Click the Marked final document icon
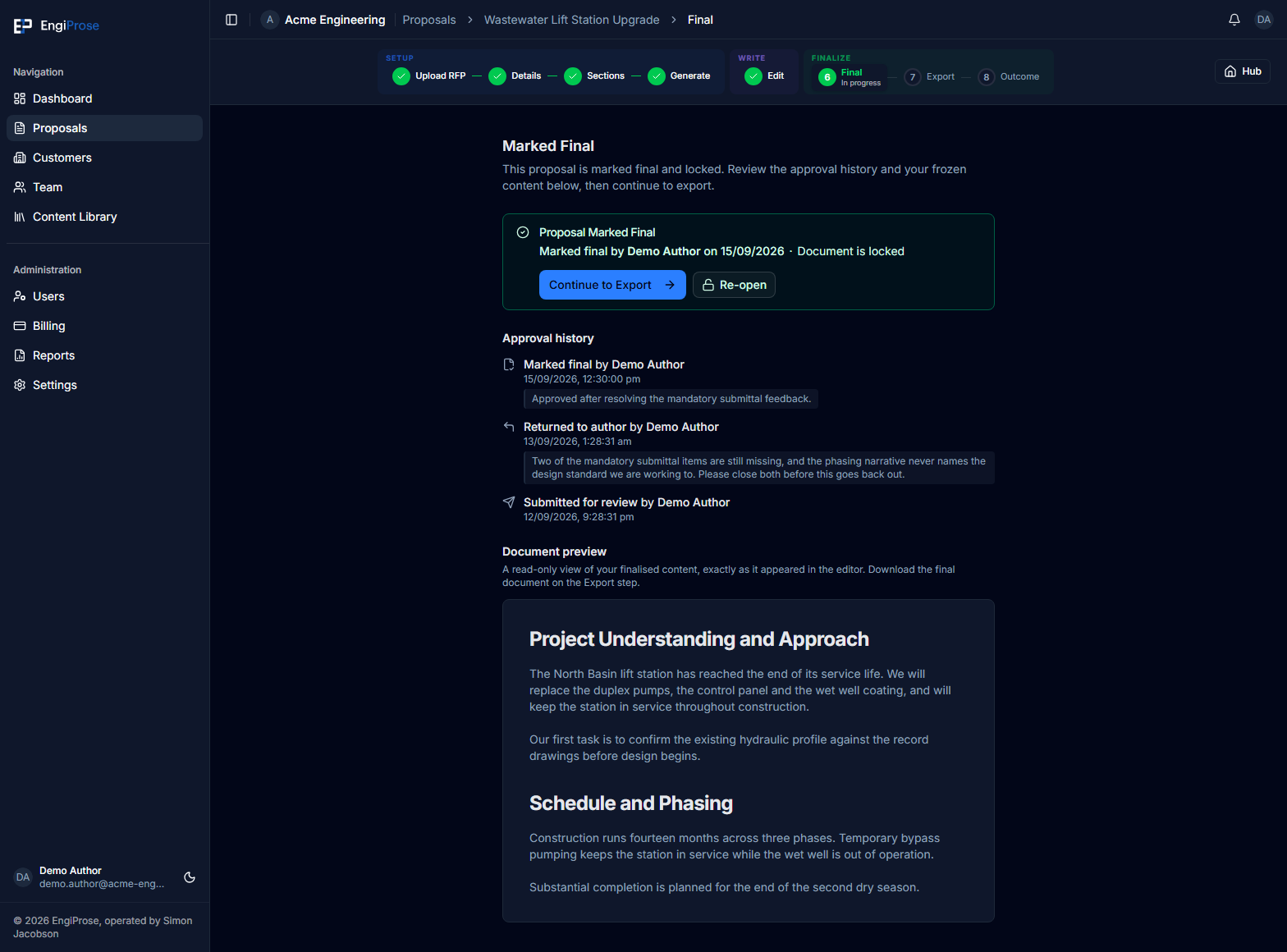Image resolution: width=1287 pixels, height=952 pixels. (509, 364)
